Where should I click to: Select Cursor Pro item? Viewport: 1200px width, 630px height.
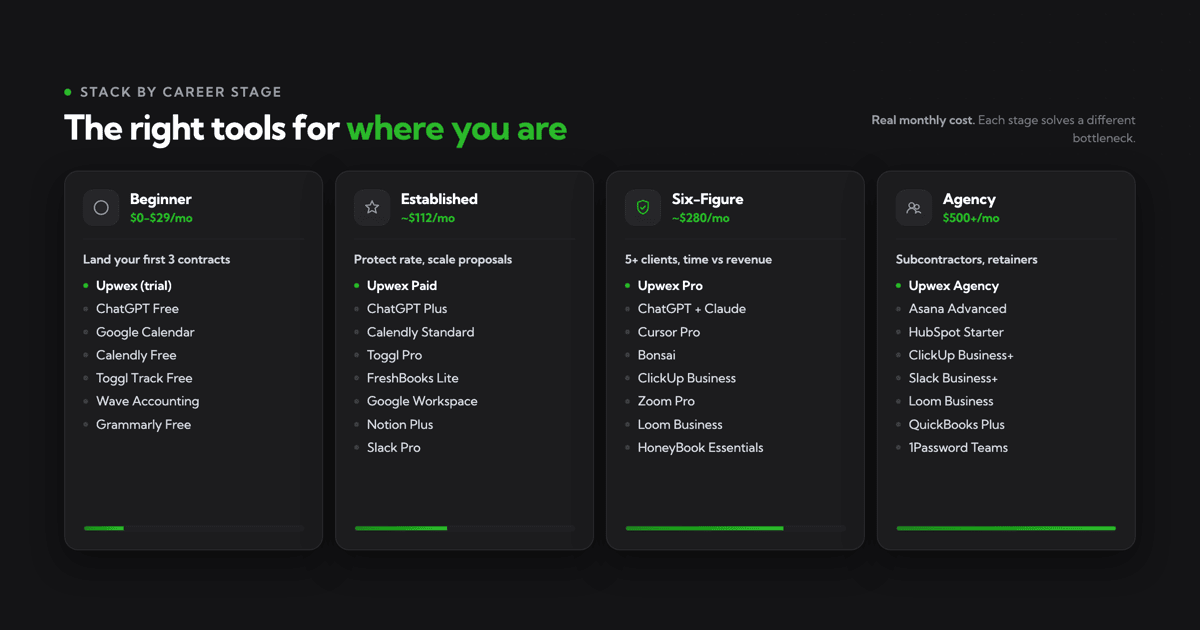coord(669,332)
